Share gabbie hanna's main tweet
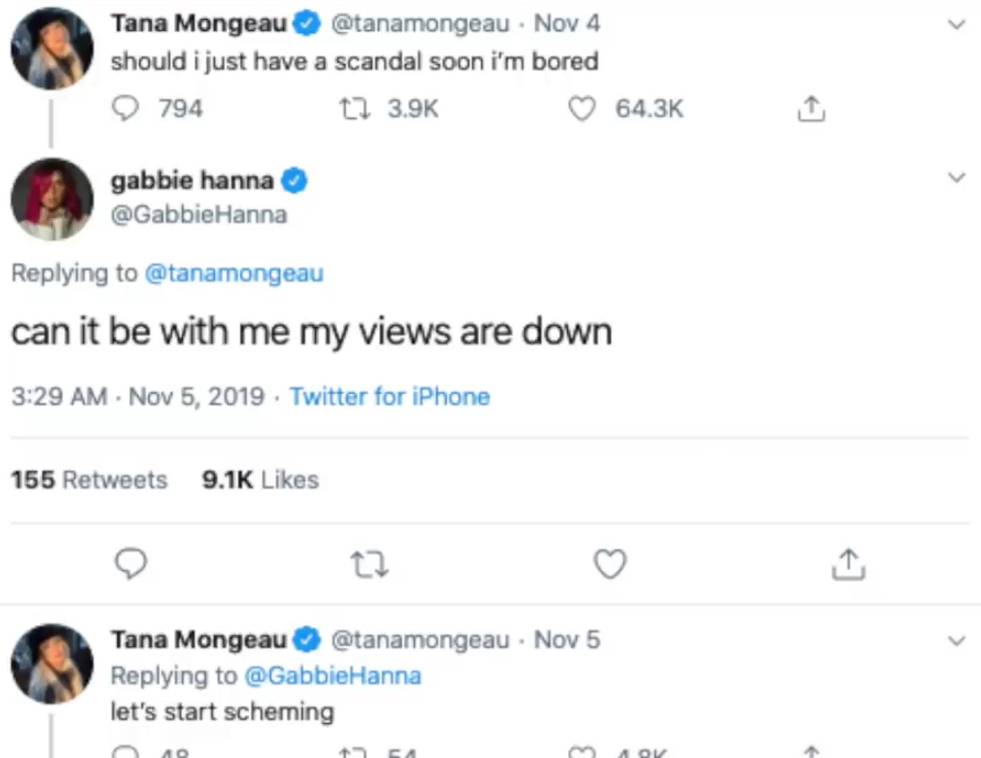The height and width of the screenshot is (758, 981). pyautogui.click(x=848, y=564)
